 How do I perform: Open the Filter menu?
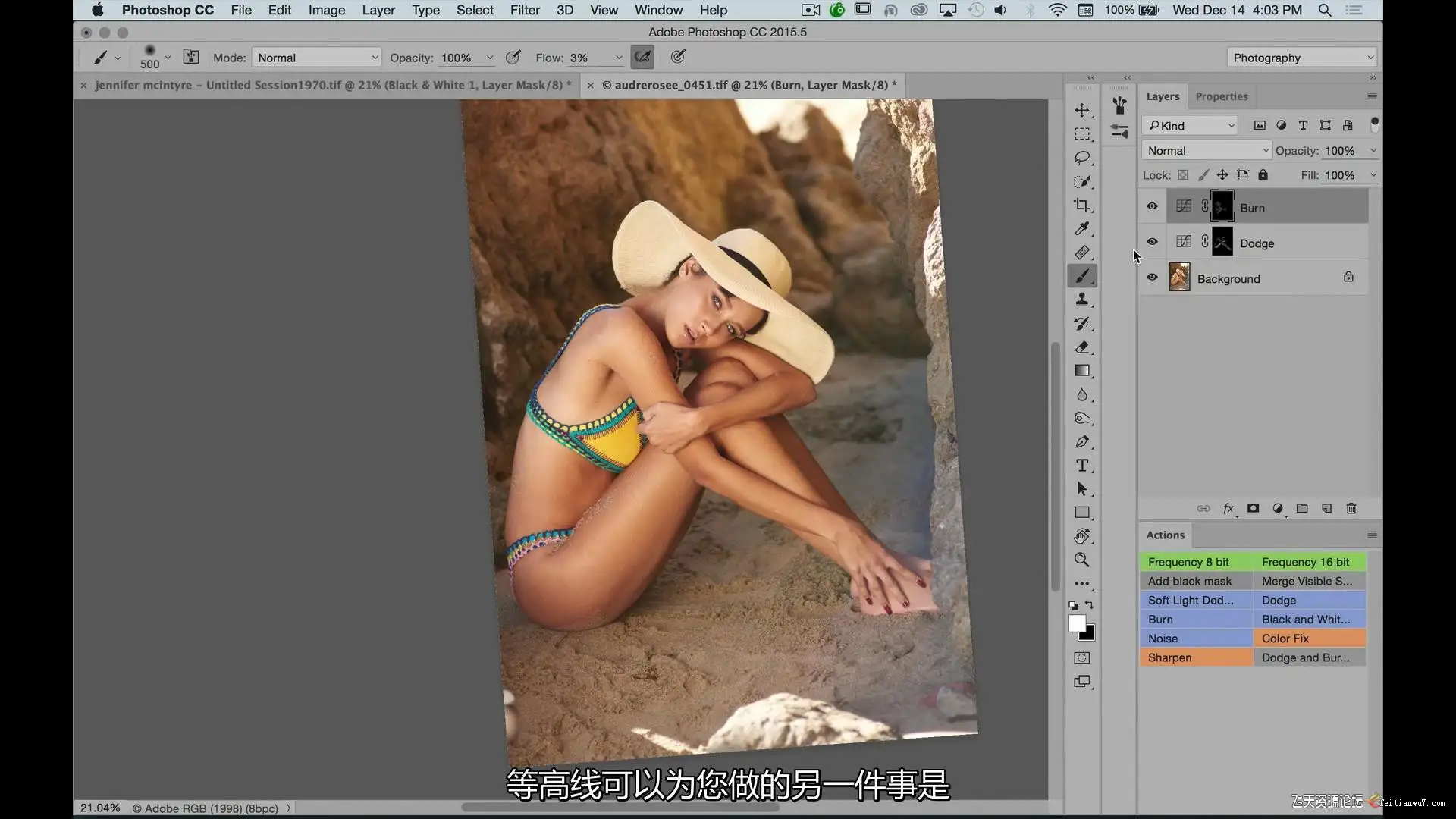coord(524,10)
